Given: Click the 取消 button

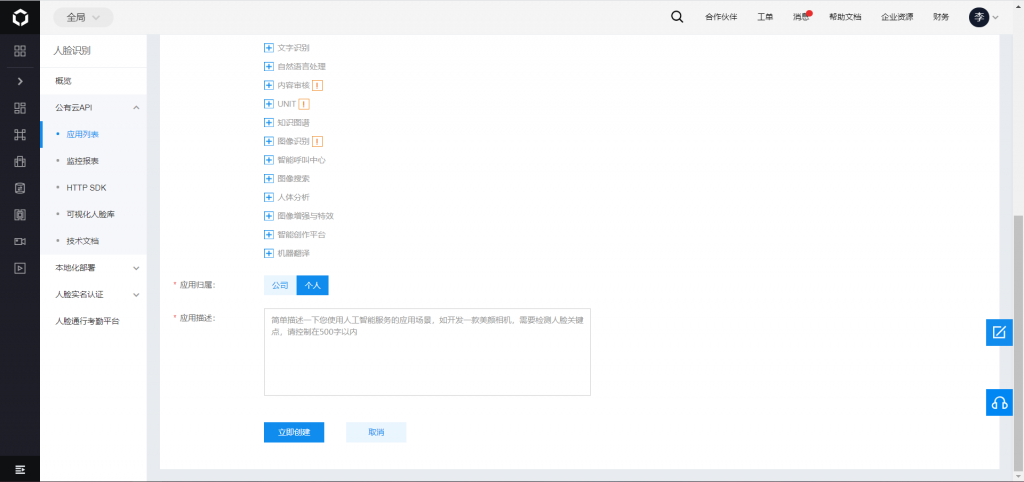Looking at the screenshot, I should [376, 432].
